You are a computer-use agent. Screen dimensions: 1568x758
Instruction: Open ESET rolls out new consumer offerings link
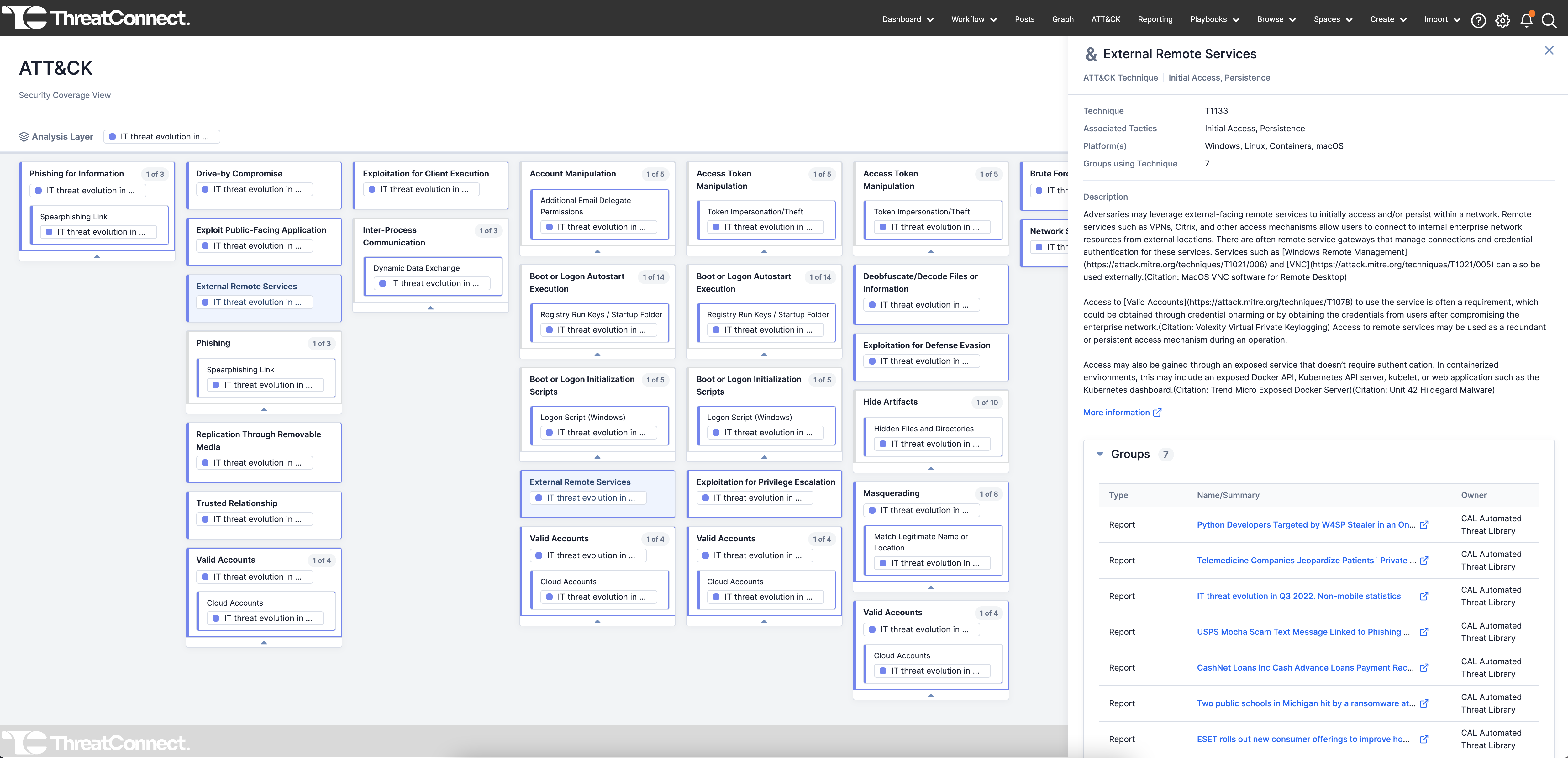[x=1302, y=739]
